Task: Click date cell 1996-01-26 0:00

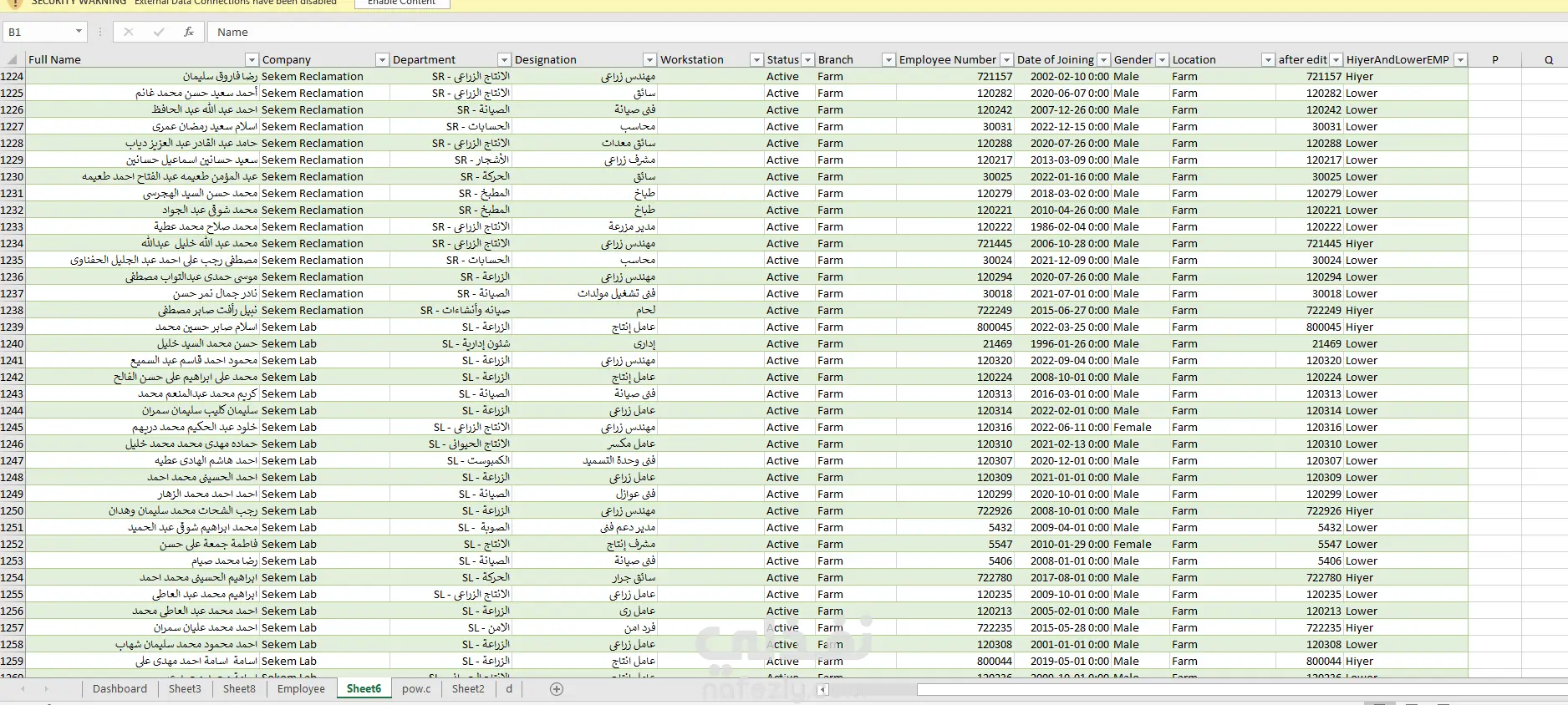Action: (1063, 343)
